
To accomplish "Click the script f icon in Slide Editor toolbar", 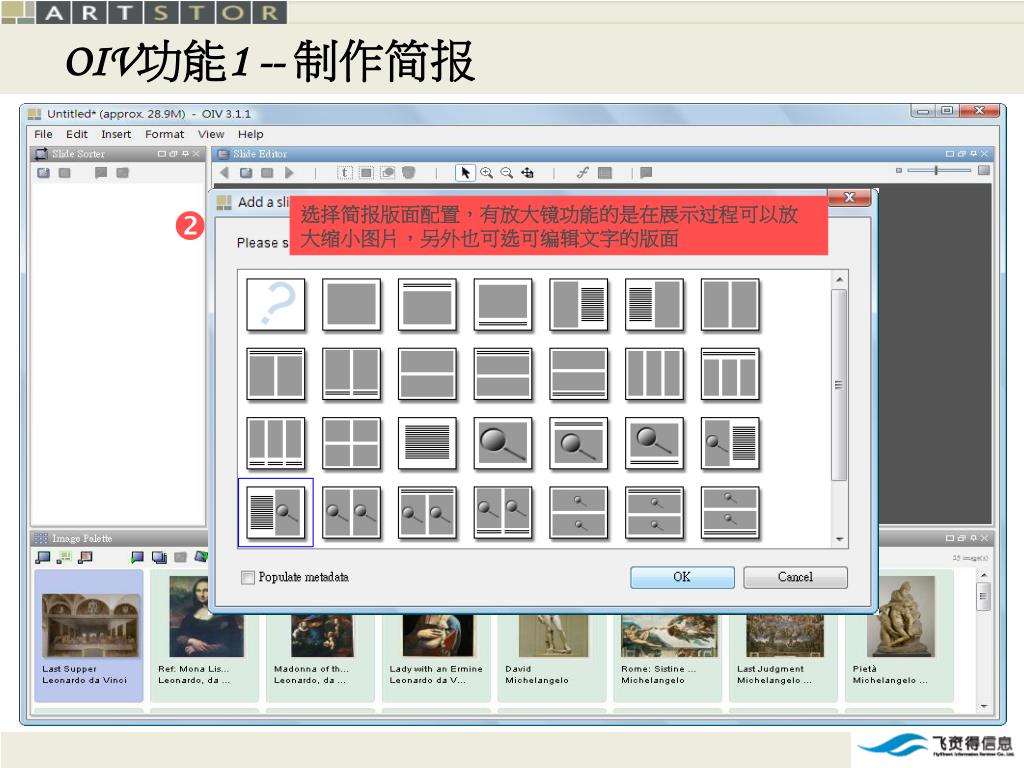I will tap(583, 172).
